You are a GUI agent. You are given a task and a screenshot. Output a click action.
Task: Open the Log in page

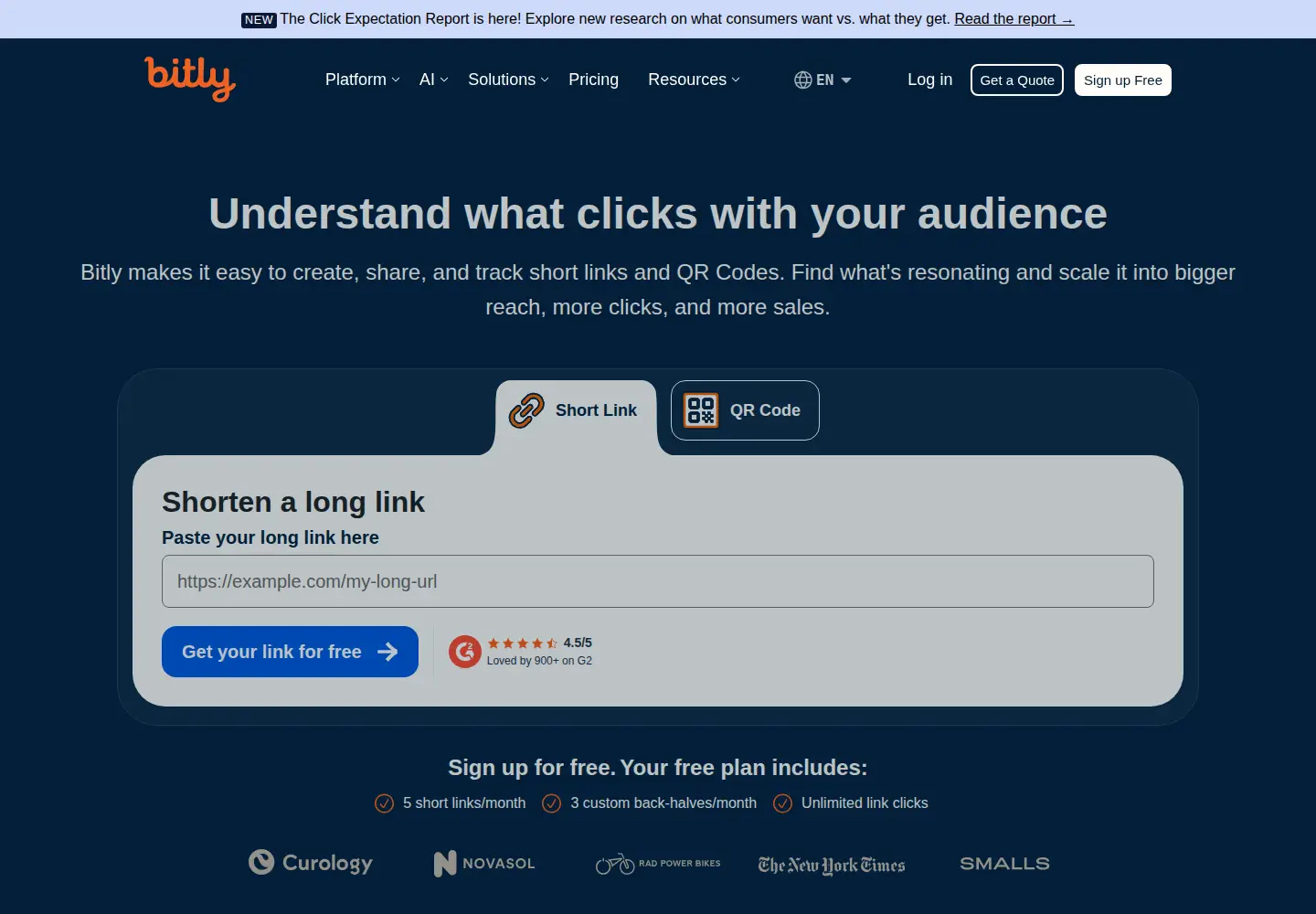[x=929, y=80]
